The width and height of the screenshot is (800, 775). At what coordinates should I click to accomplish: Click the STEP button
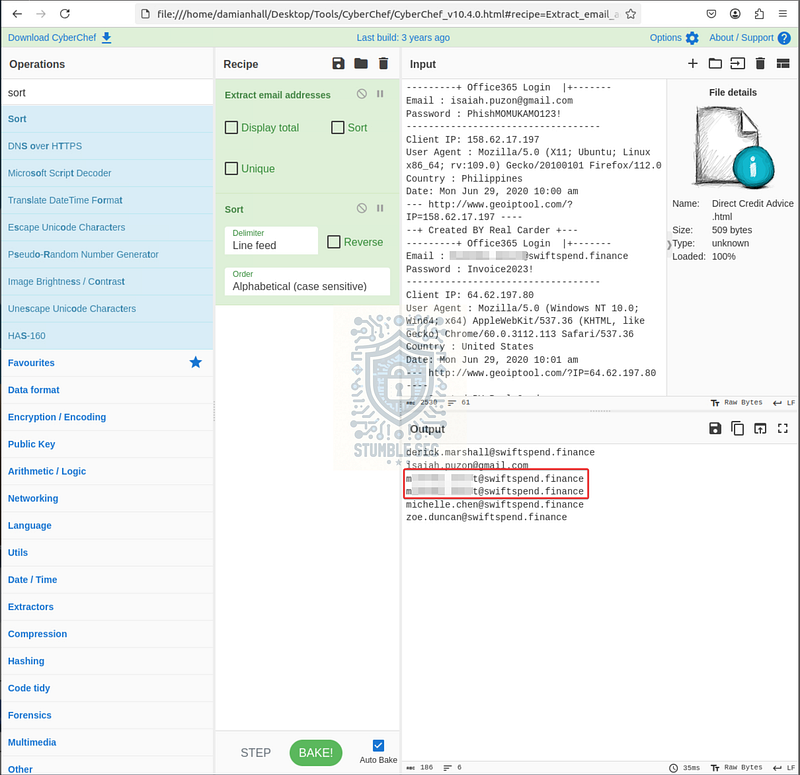[x=256, y=753]
